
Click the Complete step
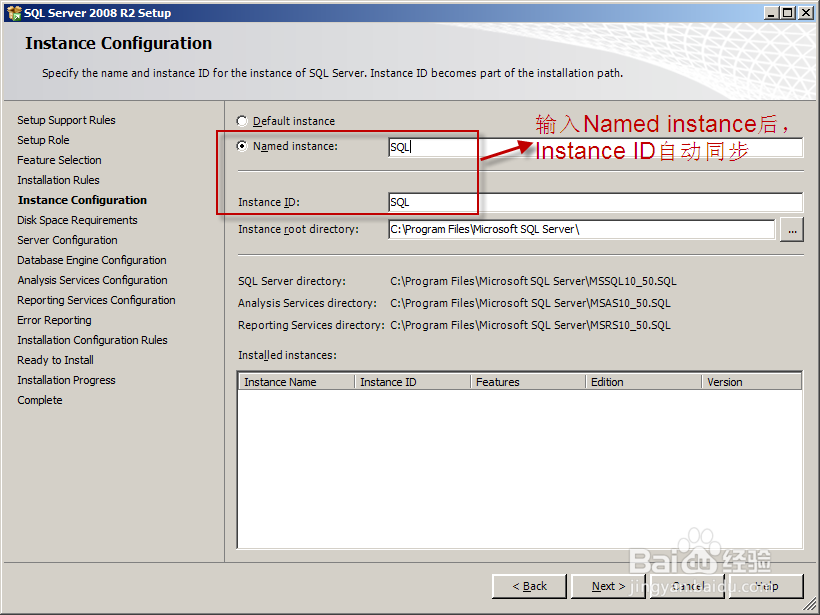click(x=40, y=400)
